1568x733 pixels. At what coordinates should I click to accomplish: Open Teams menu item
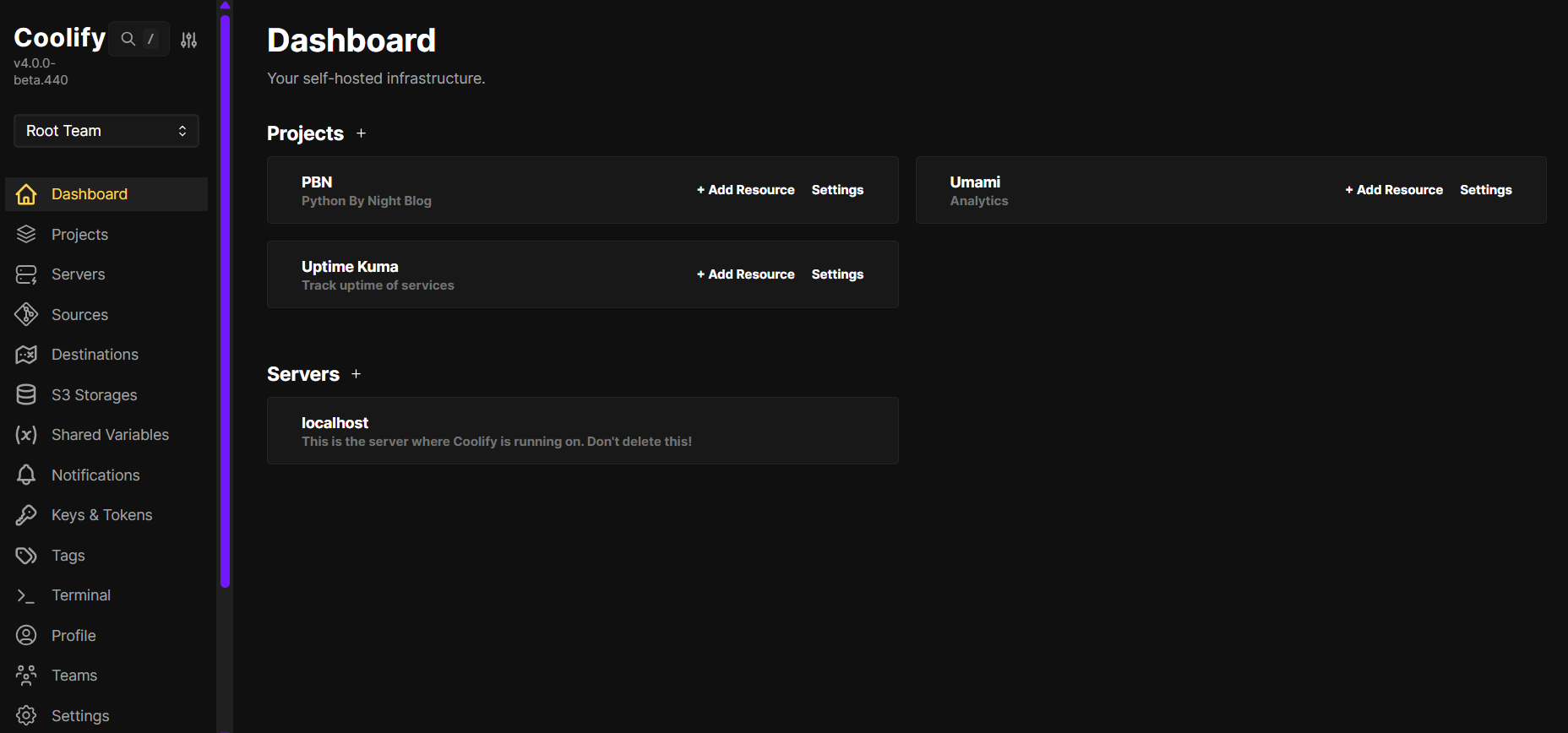coord(106,676)
